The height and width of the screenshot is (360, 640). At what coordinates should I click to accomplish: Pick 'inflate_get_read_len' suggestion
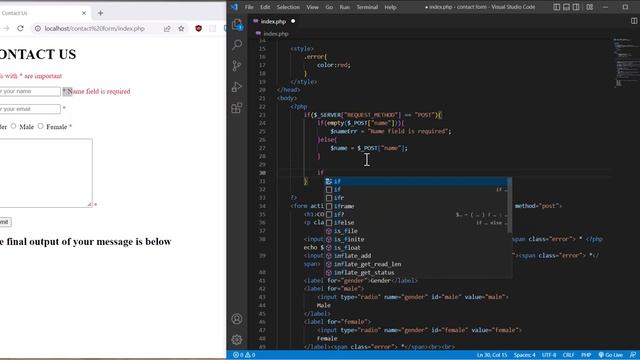point(416,264)
